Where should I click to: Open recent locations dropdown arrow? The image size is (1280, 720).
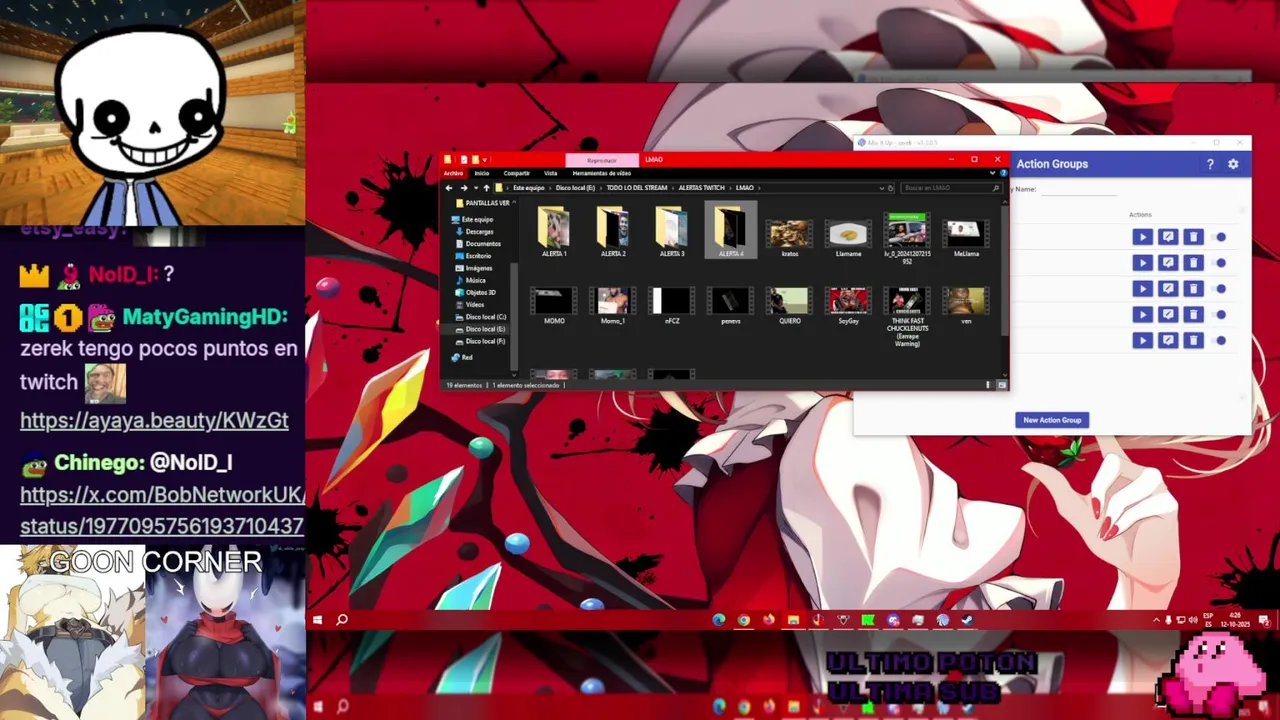coord(476,188)
